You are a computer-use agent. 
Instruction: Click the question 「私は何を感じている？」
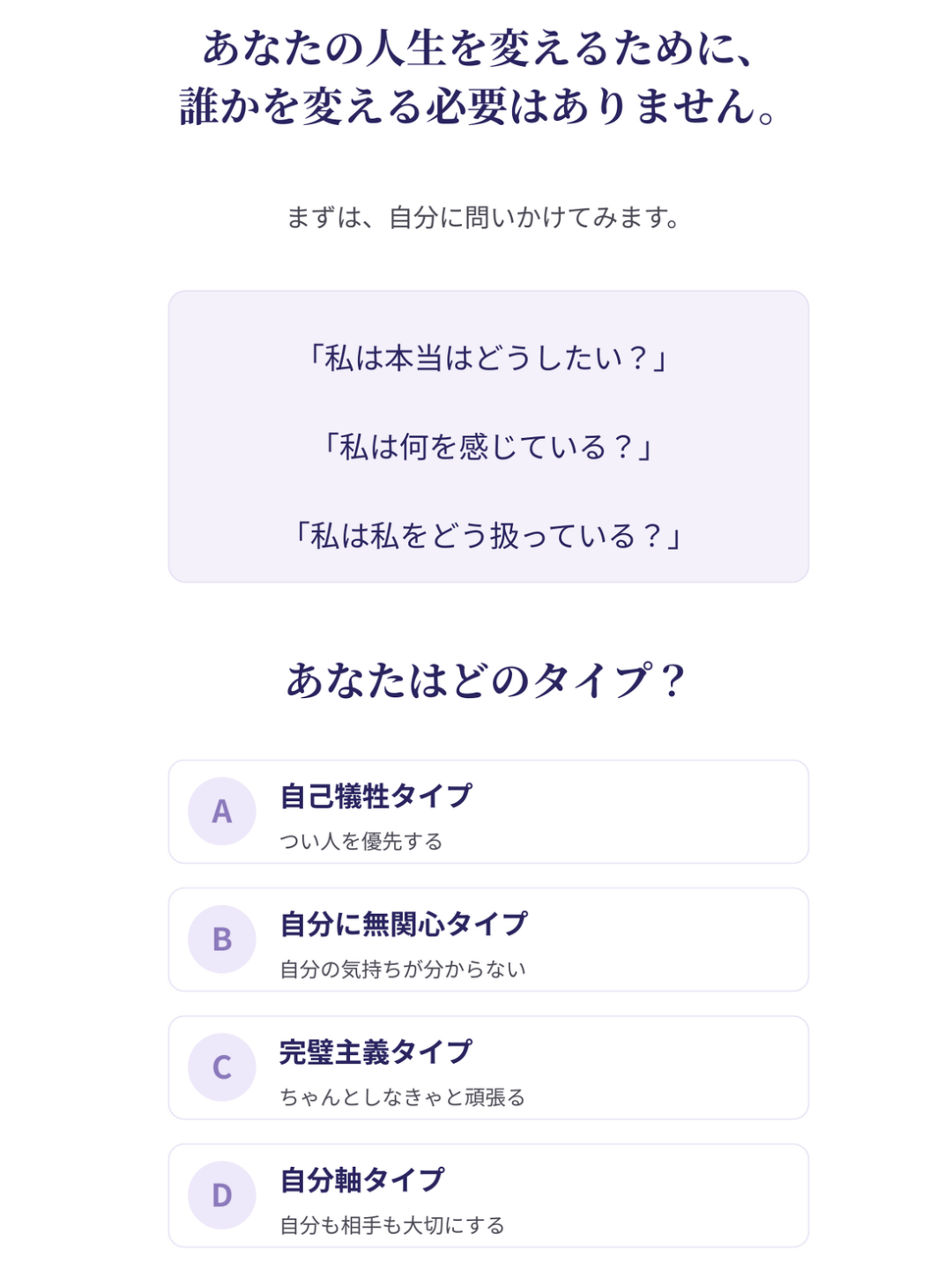tap(488, 447)
